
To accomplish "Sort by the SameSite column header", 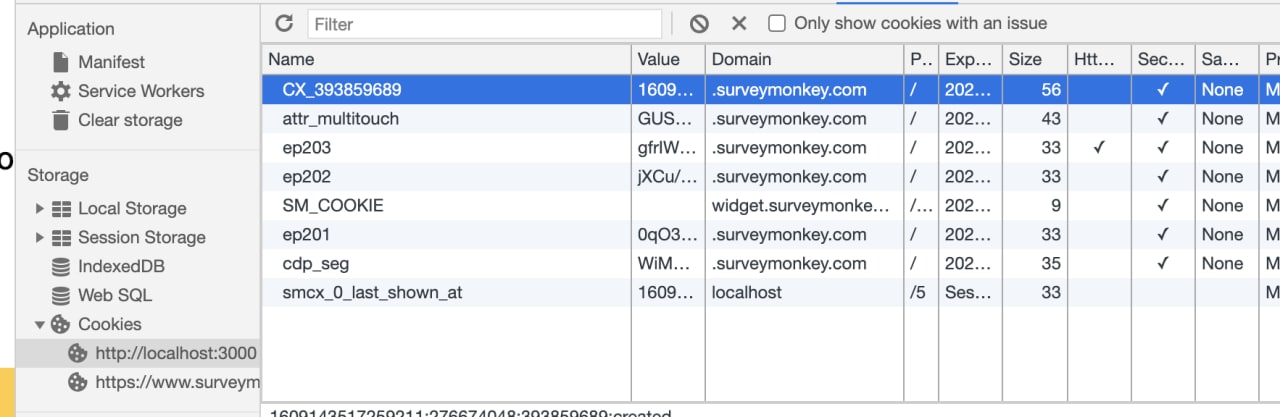I will pyautogui.click(x=1227, y=59).
